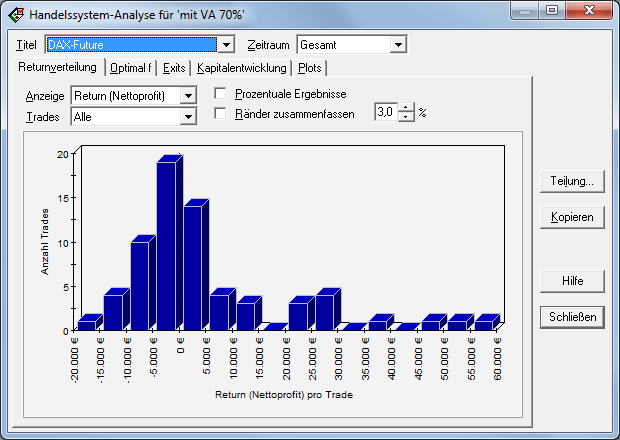Screen dimensions: 620x440
Task: Toggle the Ränder zusammenfassen checkbox
Action: (221, 113)
